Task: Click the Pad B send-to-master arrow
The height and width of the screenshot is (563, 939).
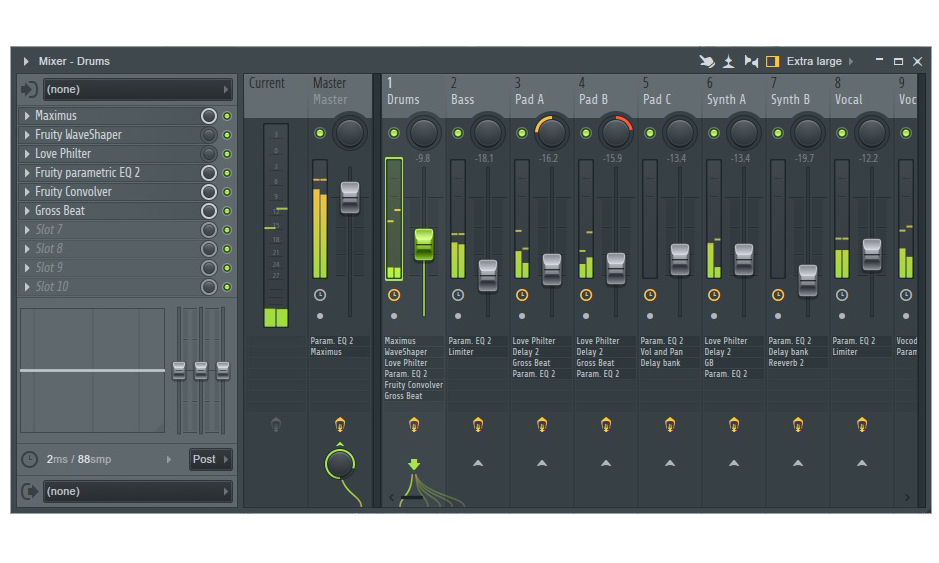Action: click(606, 463)
